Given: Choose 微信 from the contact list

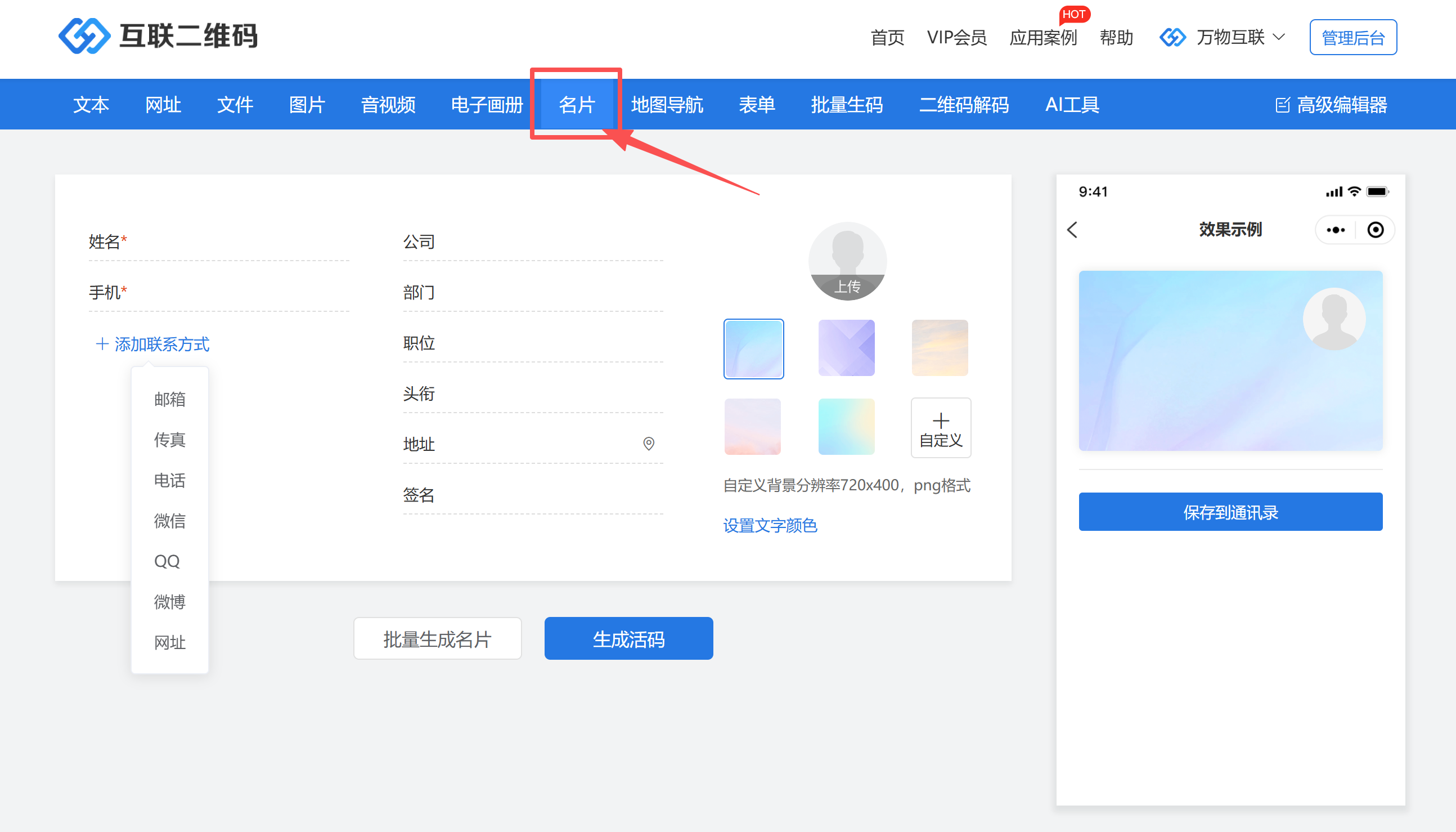Looking at the screenshot, I should (x=169, y=521).
